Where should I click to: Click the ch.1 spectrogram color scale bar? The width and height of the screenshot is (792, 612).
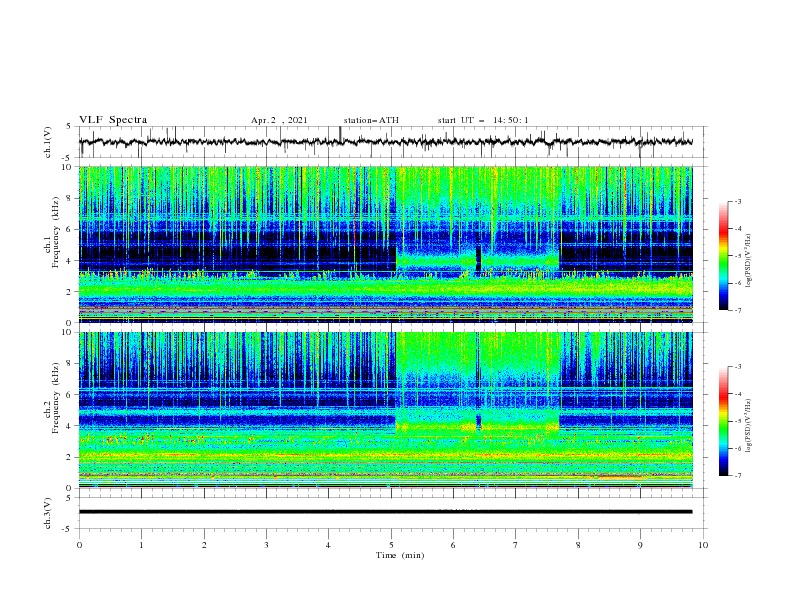(x=724, y=256)
